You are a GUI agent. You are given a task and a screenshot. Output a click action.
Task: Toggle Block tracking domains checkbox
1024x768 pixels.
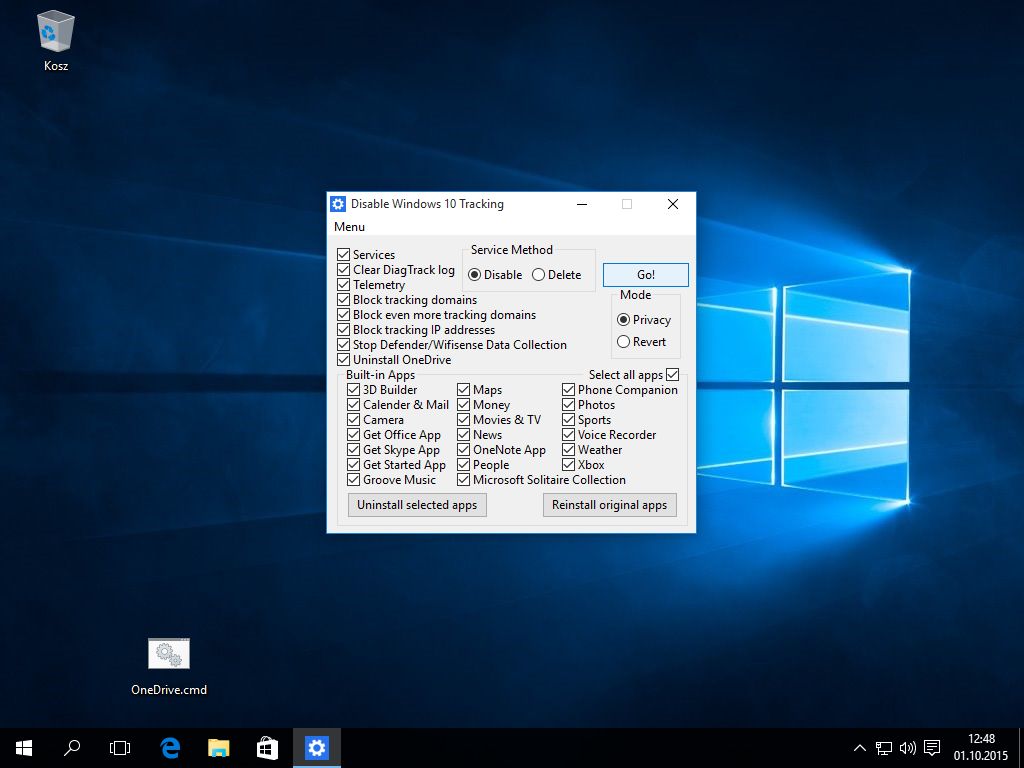point(344,299)
